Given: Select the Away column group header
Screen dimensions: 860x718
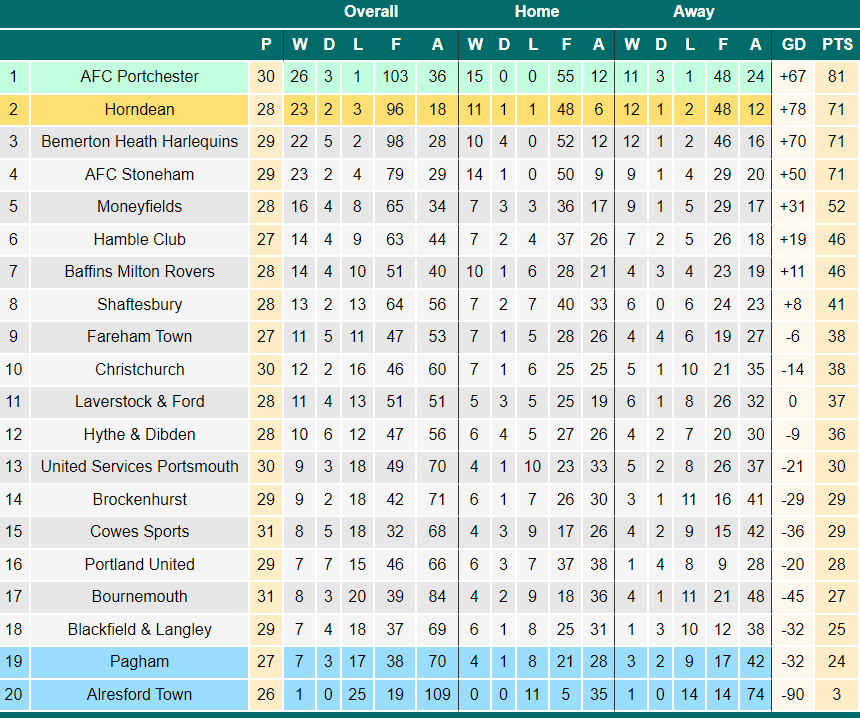Looking at the screenshot, I should 694,12.
